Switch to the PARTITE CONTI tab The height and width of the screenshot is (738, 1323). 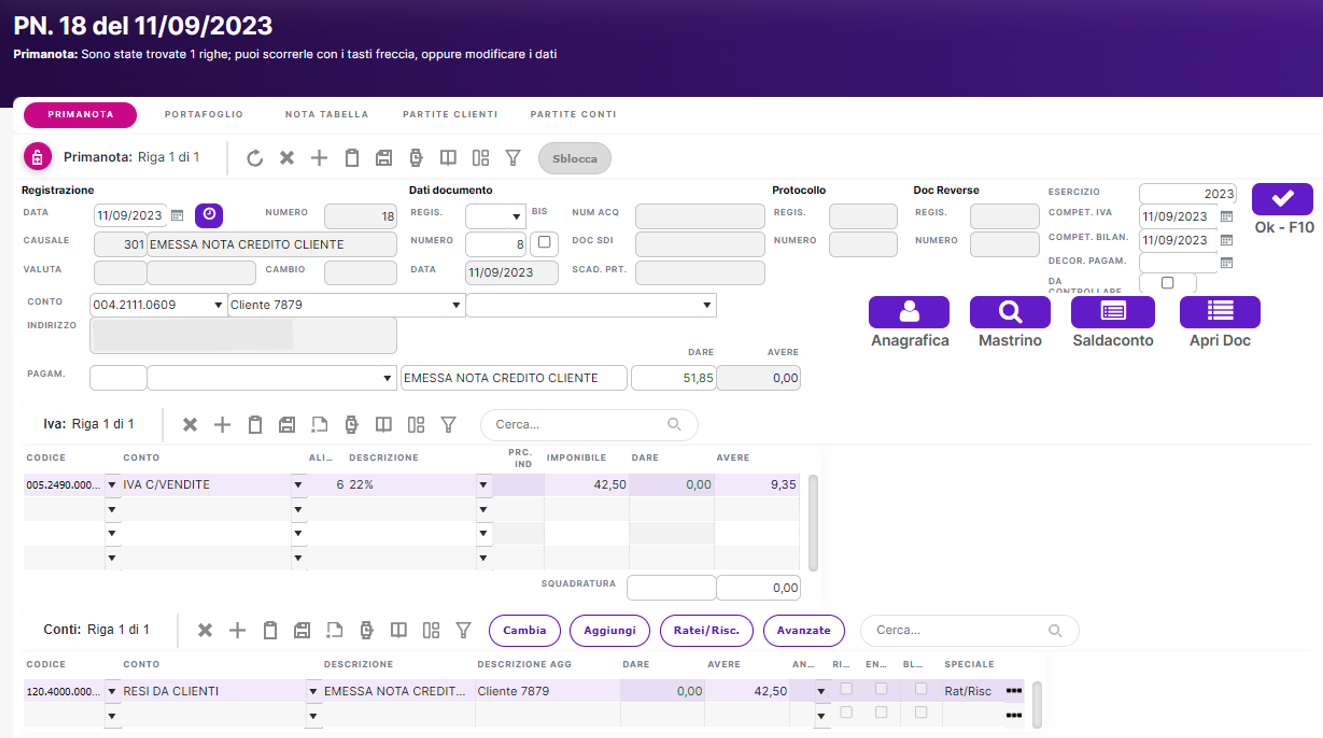coord(573,114)
